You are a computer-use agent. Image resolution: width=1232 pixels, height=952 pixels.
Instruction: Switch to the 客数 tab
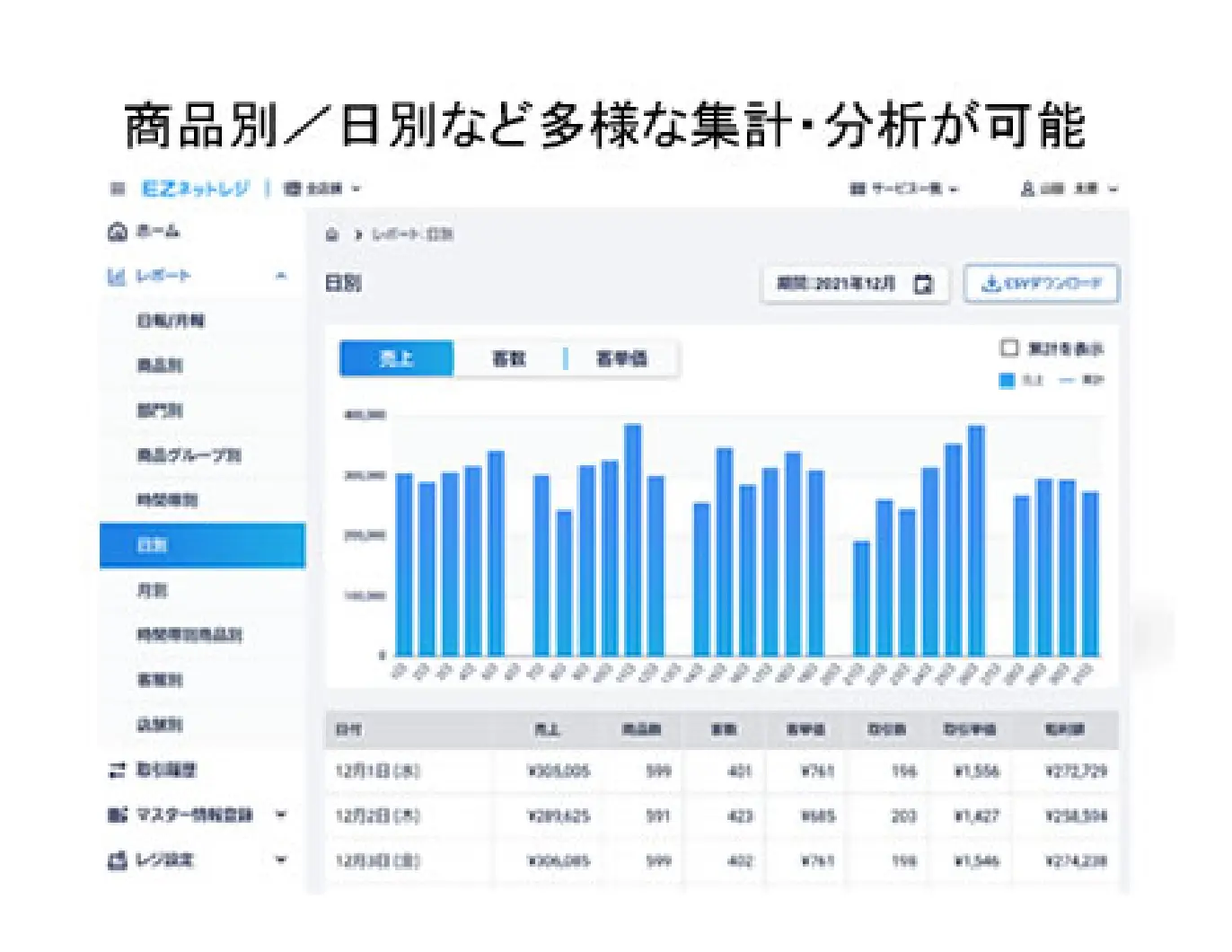(x=509, y=359)
